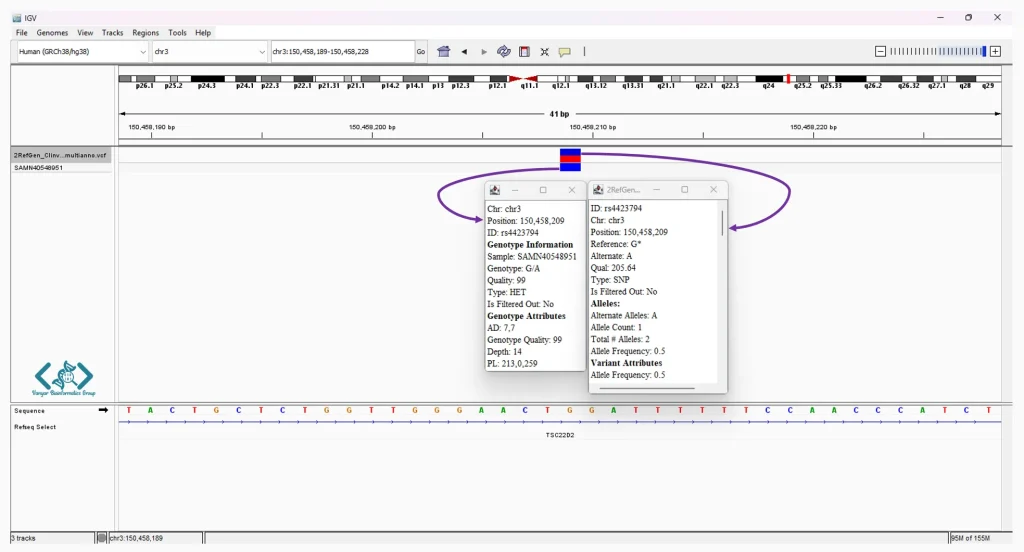Click the Sequence track strand arrow
The height and width of the screenshot is (552, 1024).
103,410
